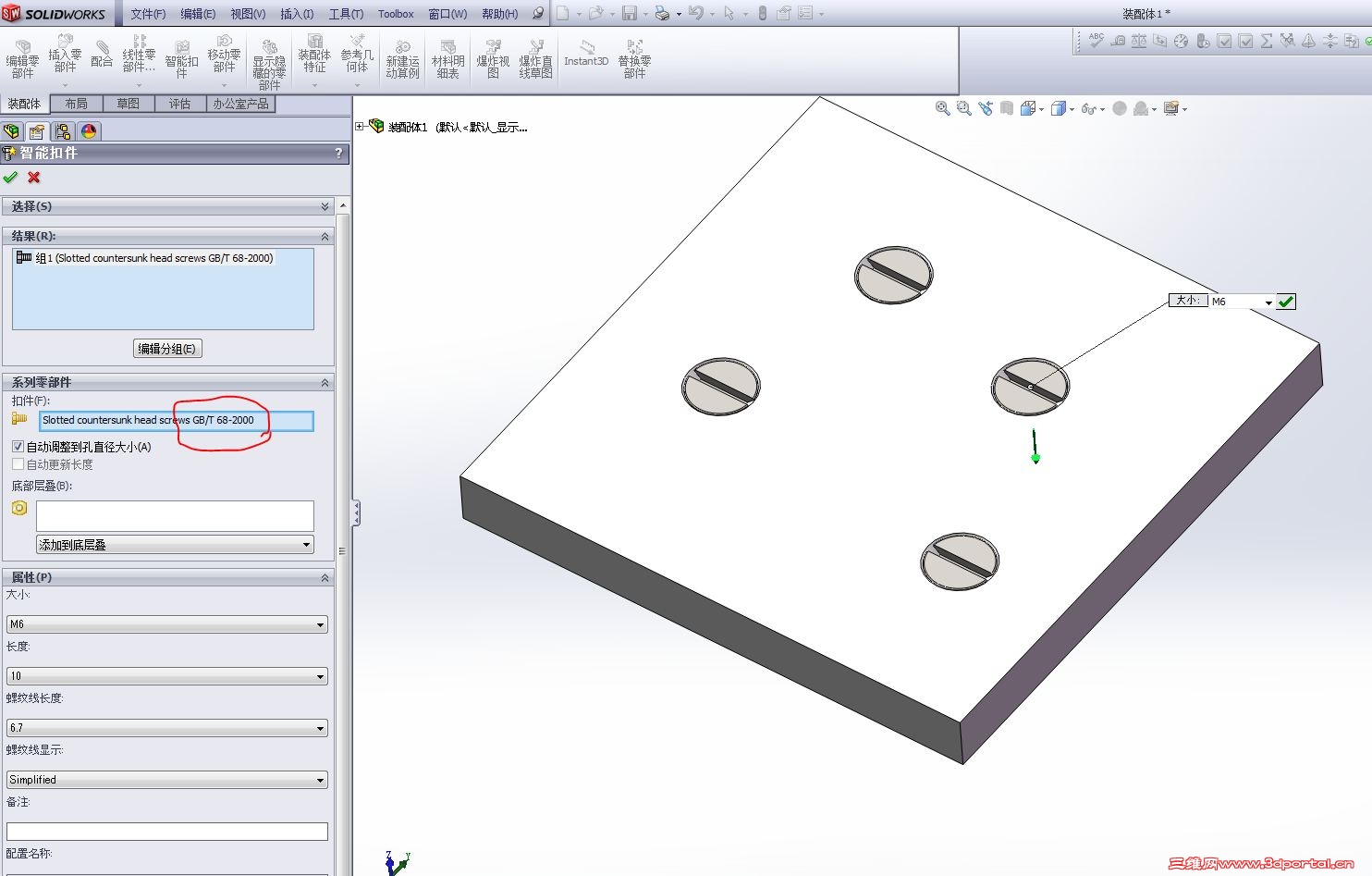The image size is (1372, 876).
Task: Click the 线性零部件 pattern tool
Action: click(x=139, y=55)
